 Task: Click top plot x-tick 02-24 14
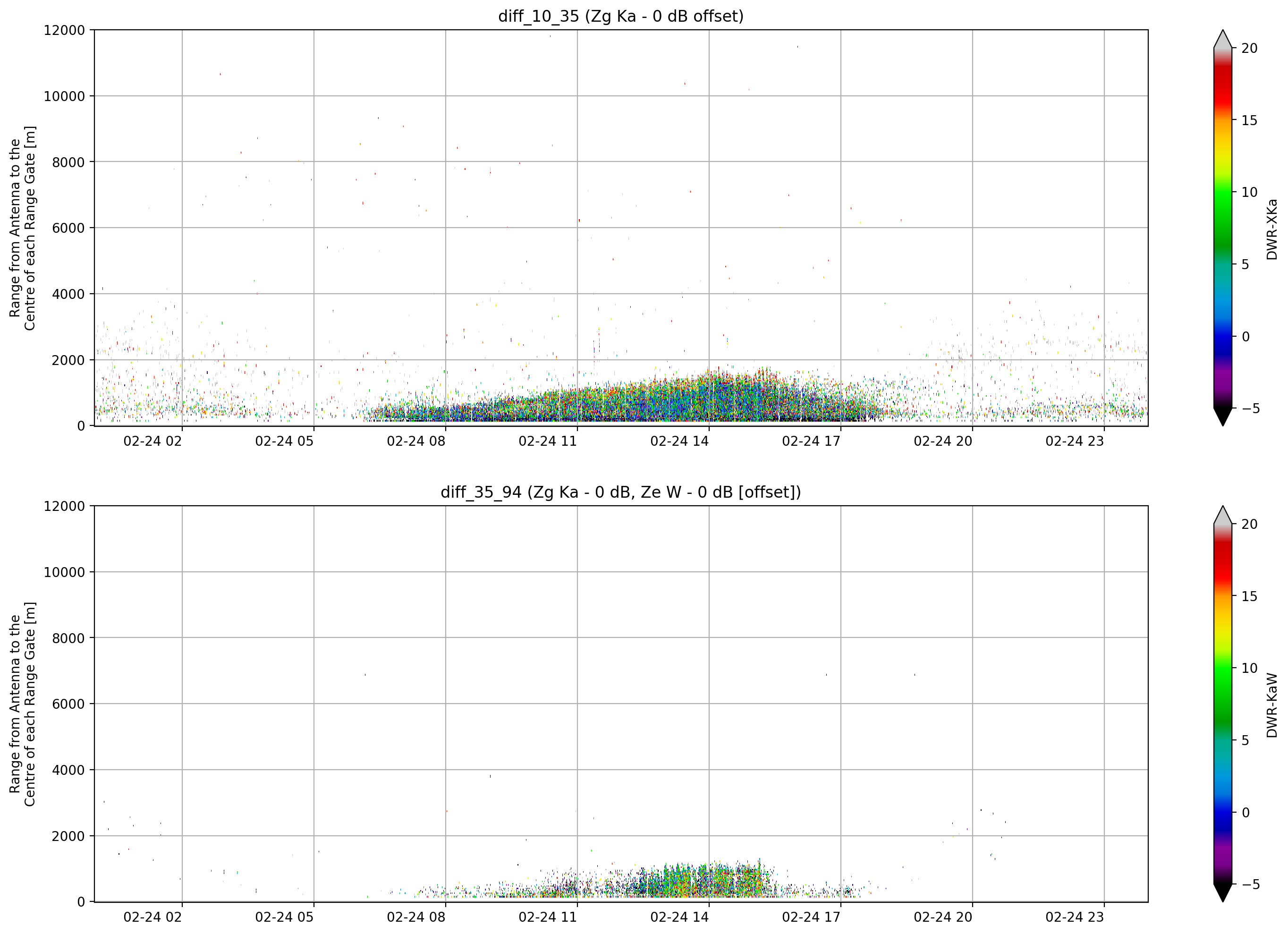(x=680, y=442)
